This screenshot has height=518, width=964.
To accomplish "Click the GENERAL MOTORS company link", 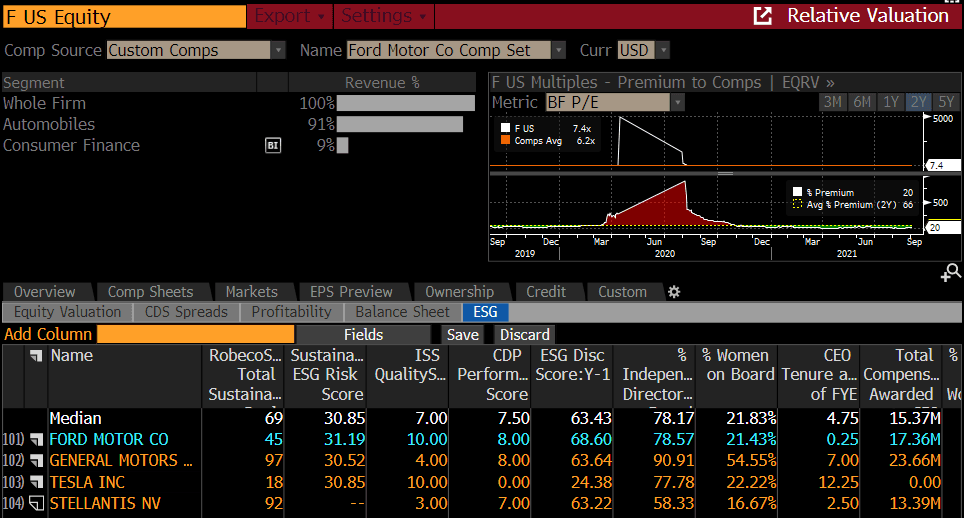I will 121,461.
